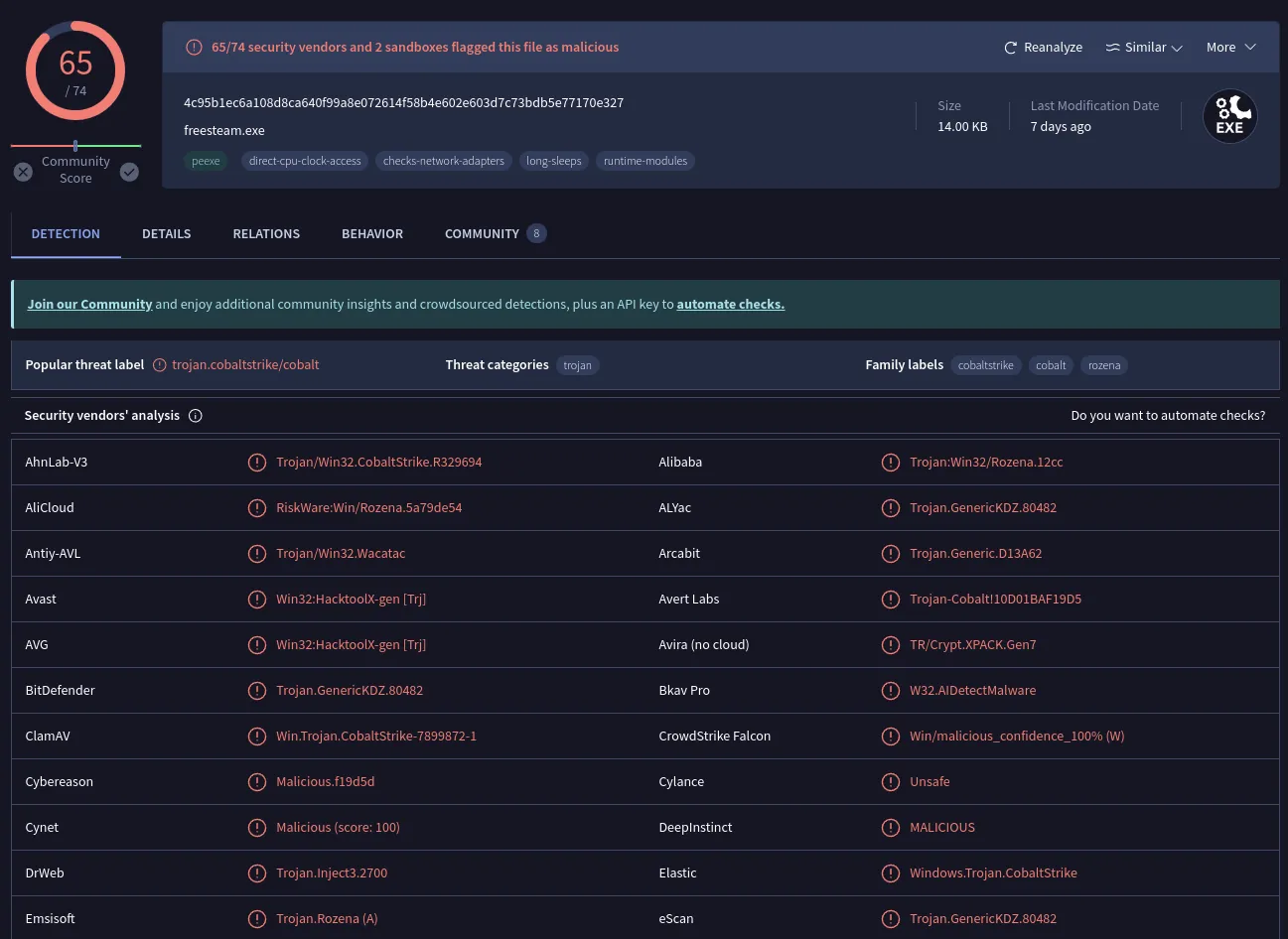Screen dimensions: 1288x939
Task: Click the alert icon in the AVG row
Action: tap(257, 645)
